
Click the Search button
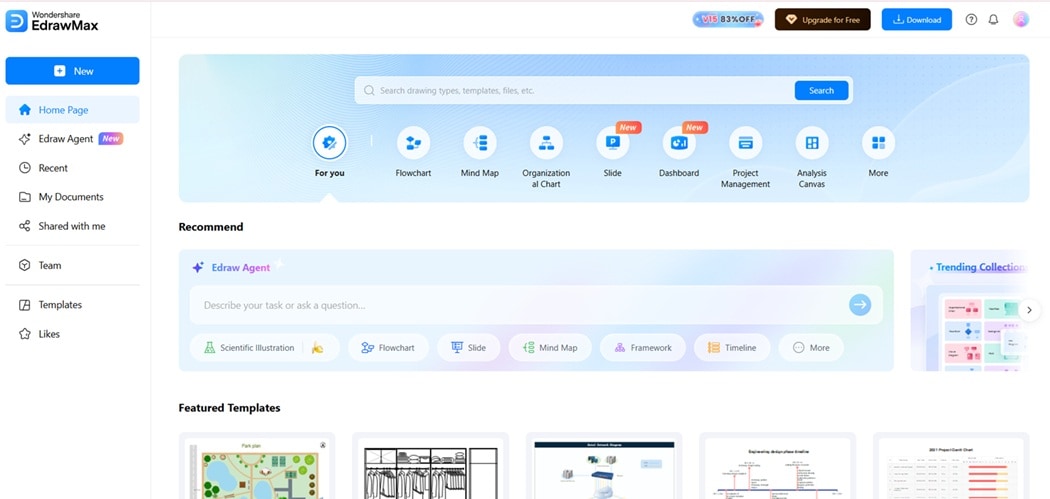(x=821, y=90)
